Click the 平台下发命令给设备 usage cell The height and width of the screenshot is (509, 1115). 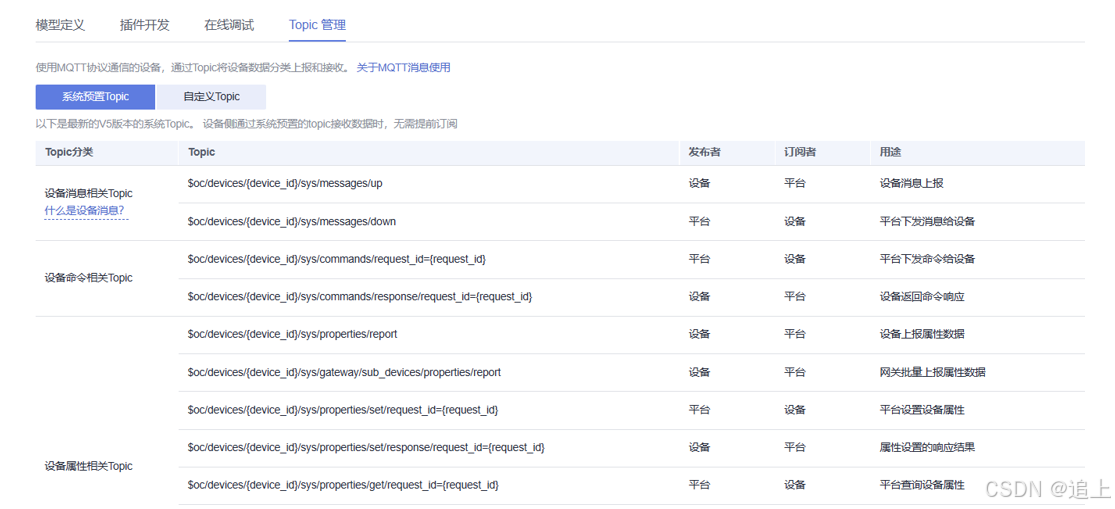927,259
